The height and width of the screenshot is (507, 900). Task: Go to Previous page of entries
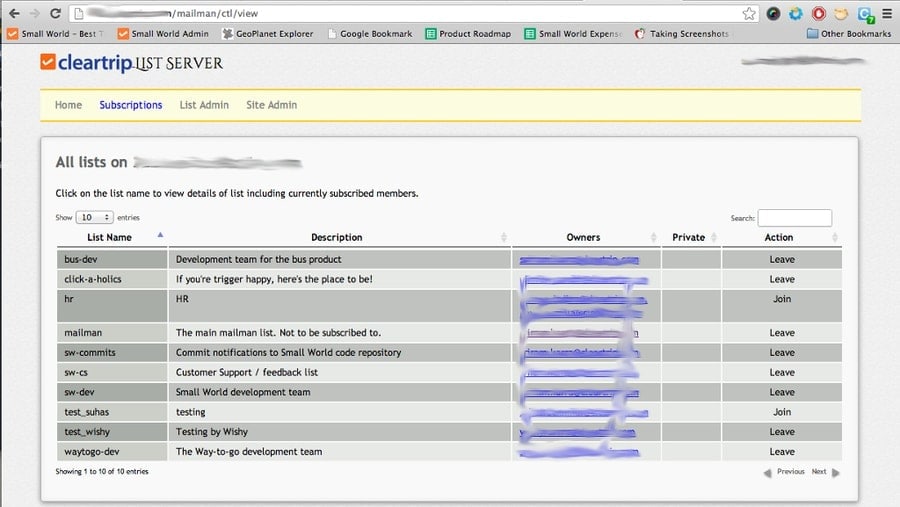pyautogui.click(x=784, y=472)
